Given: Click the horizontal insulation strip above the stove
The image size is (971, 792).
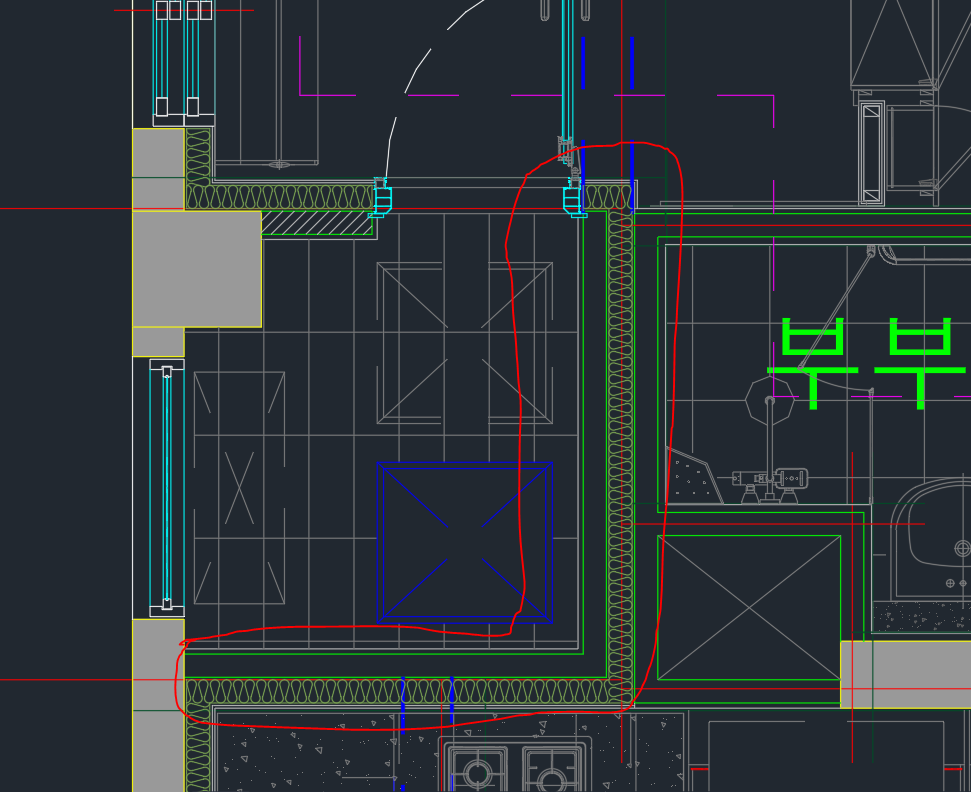Looking at the screenshot, I should point(400,691).
